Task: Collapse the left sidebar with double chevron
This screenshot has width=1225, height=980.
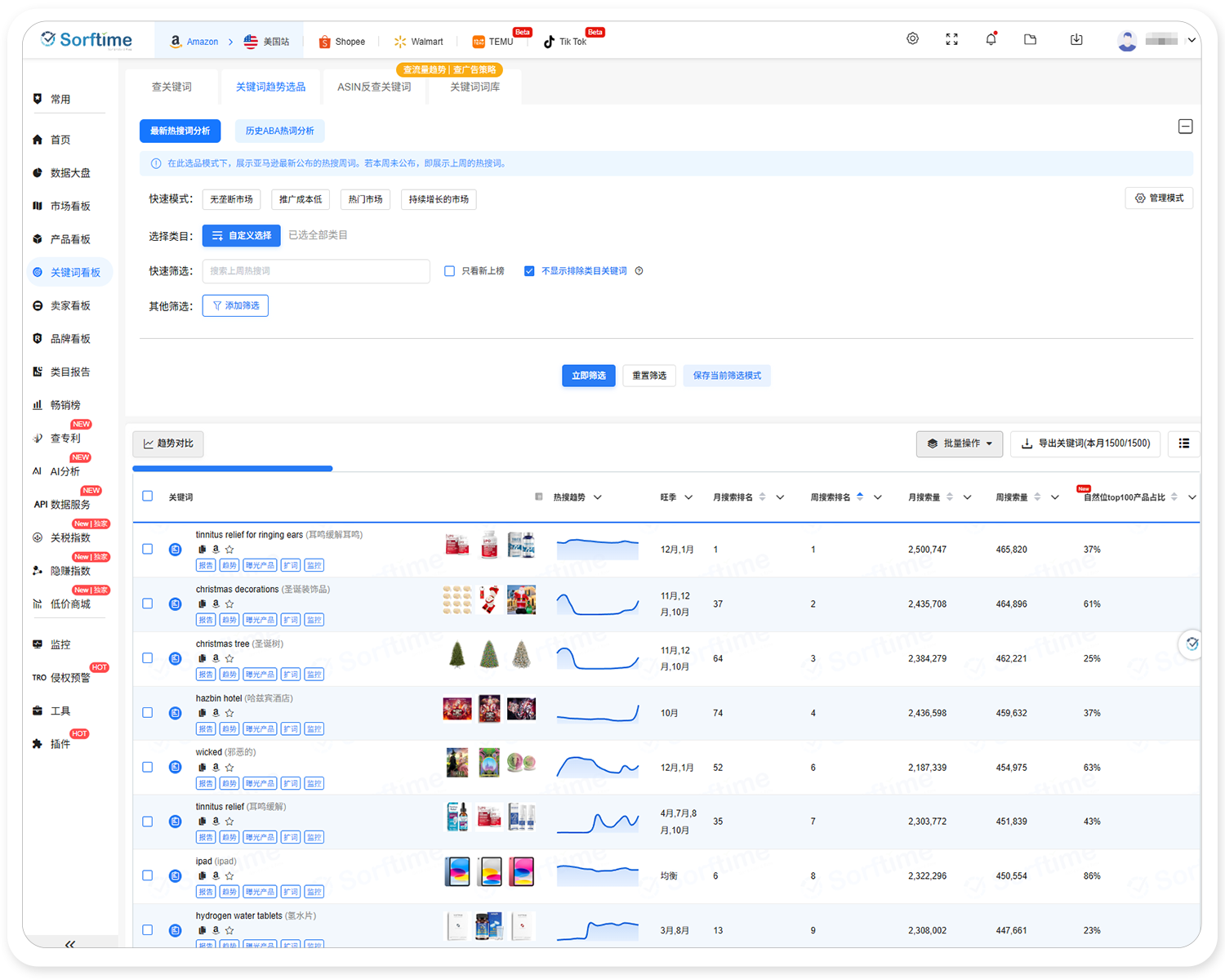Action: (x=70, y=944)
